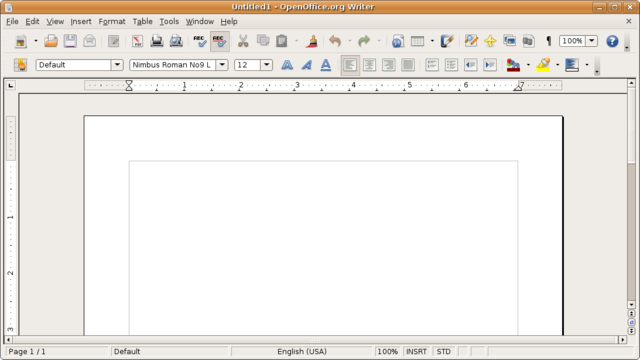Center the paragraph horizontally
The width and height of the screenshot is (640, 360).
coord(369,65)
